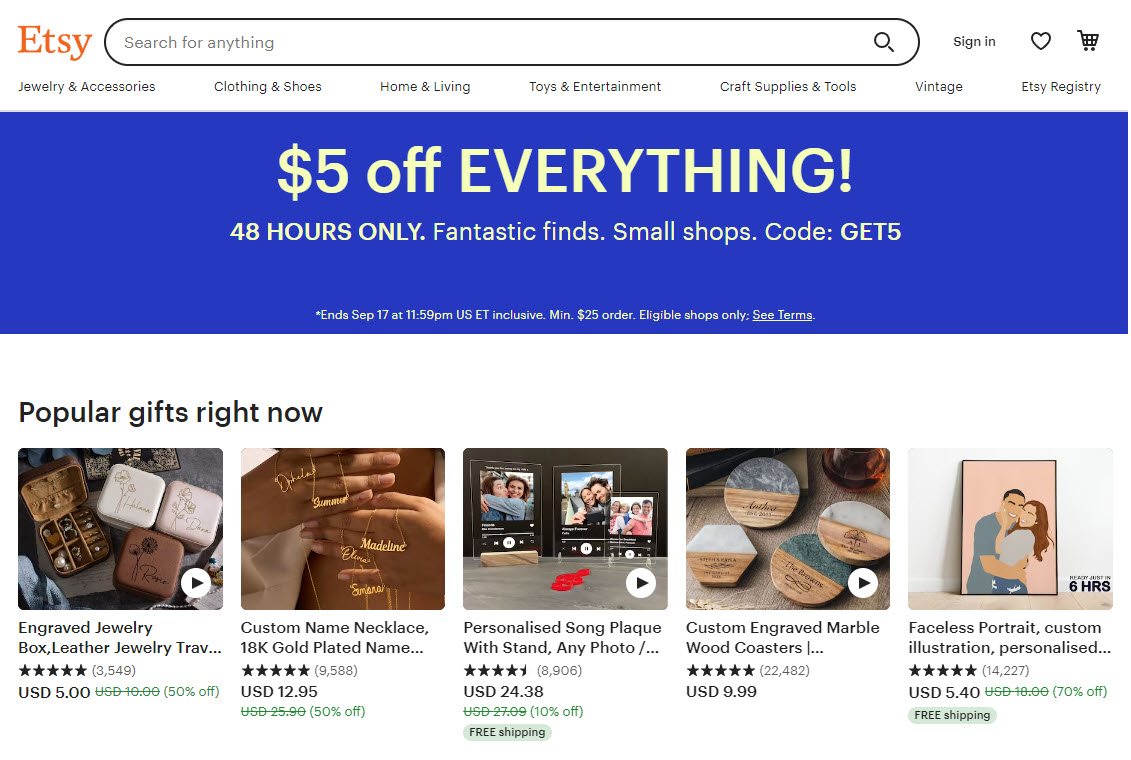Play the Marble Wood Coasters video
1131x760 pixels.
pos(863,582)
